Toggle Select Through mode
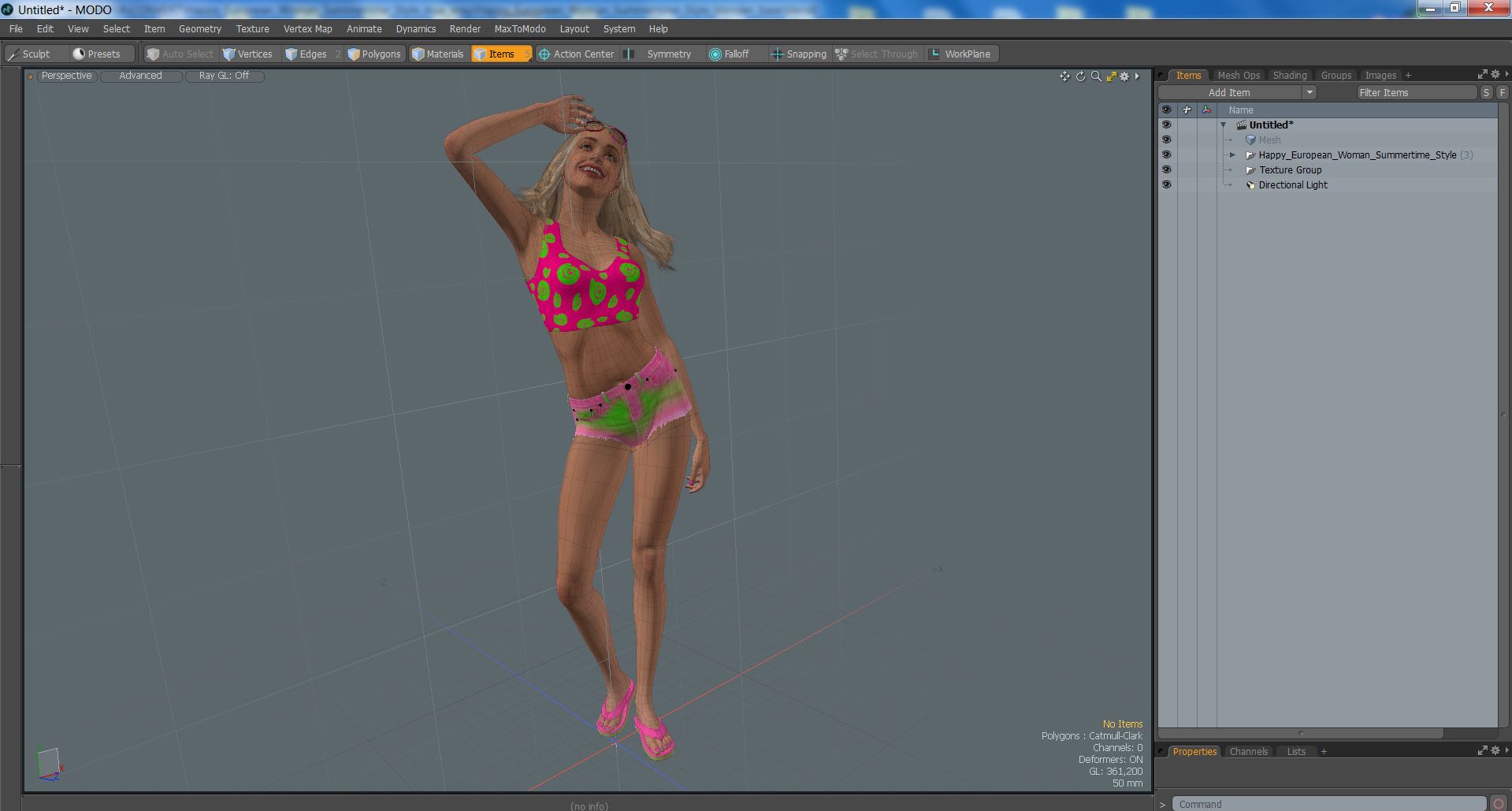 pos(877,54)
